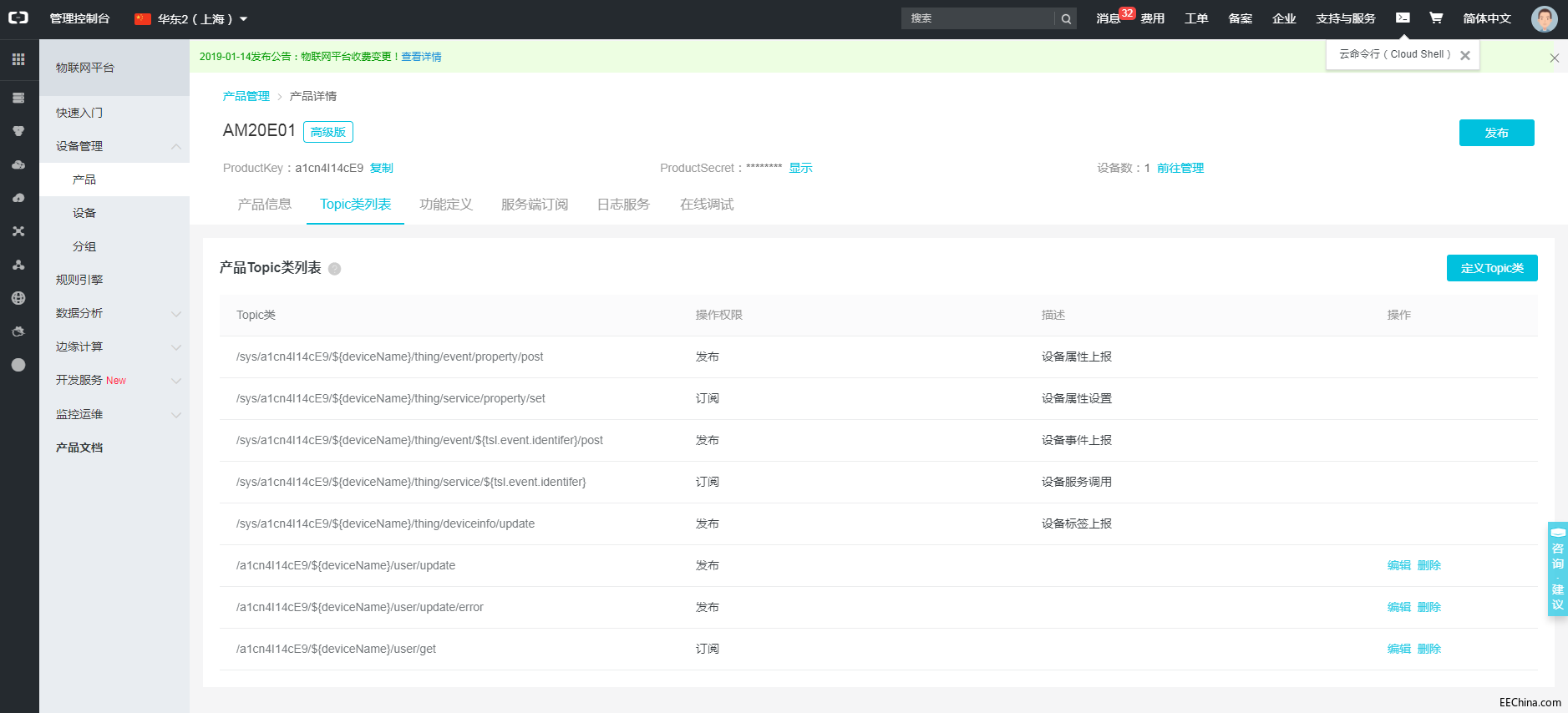Open the 工单 menu in top bar
Image resolution: width=1568 pixels, height=713 pixels.
click(1196, 18)
